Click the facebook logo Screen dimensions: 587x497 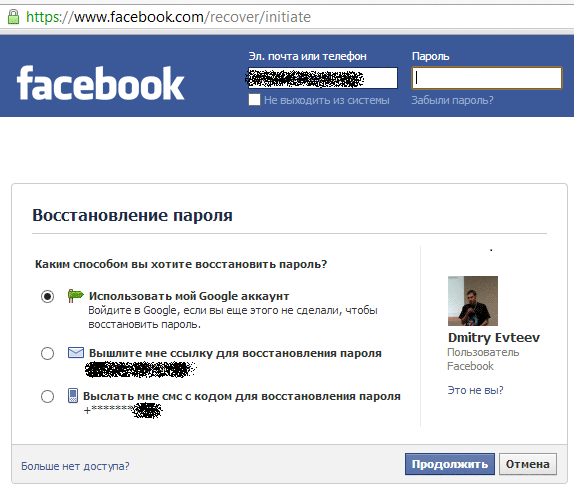[101, 83]
